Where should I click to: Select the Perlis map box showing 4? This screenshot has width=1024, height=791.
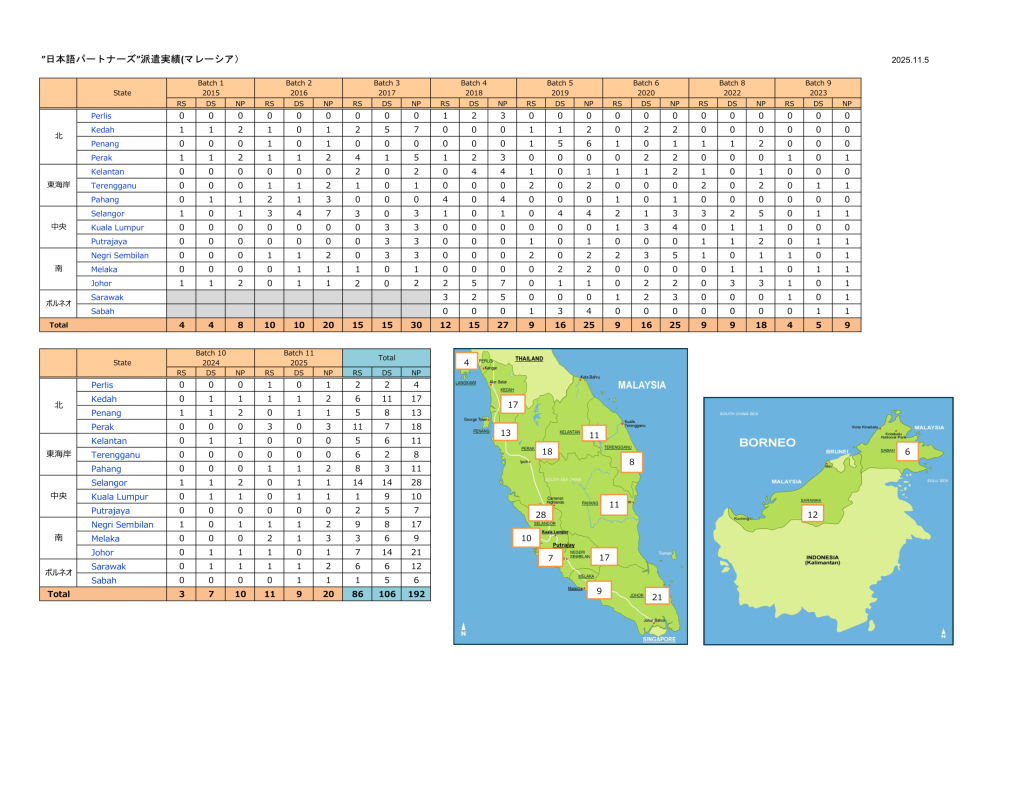(x=466, y=361)
